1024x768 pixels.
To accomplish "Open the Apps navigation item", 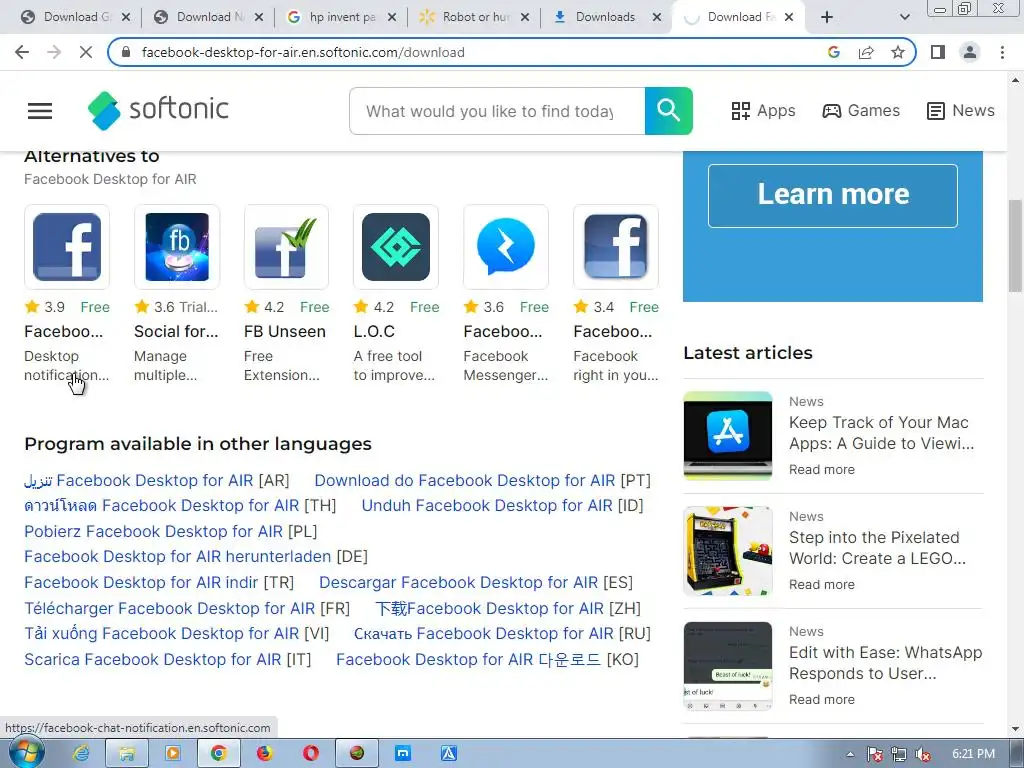I will click(x=763, y=110).
